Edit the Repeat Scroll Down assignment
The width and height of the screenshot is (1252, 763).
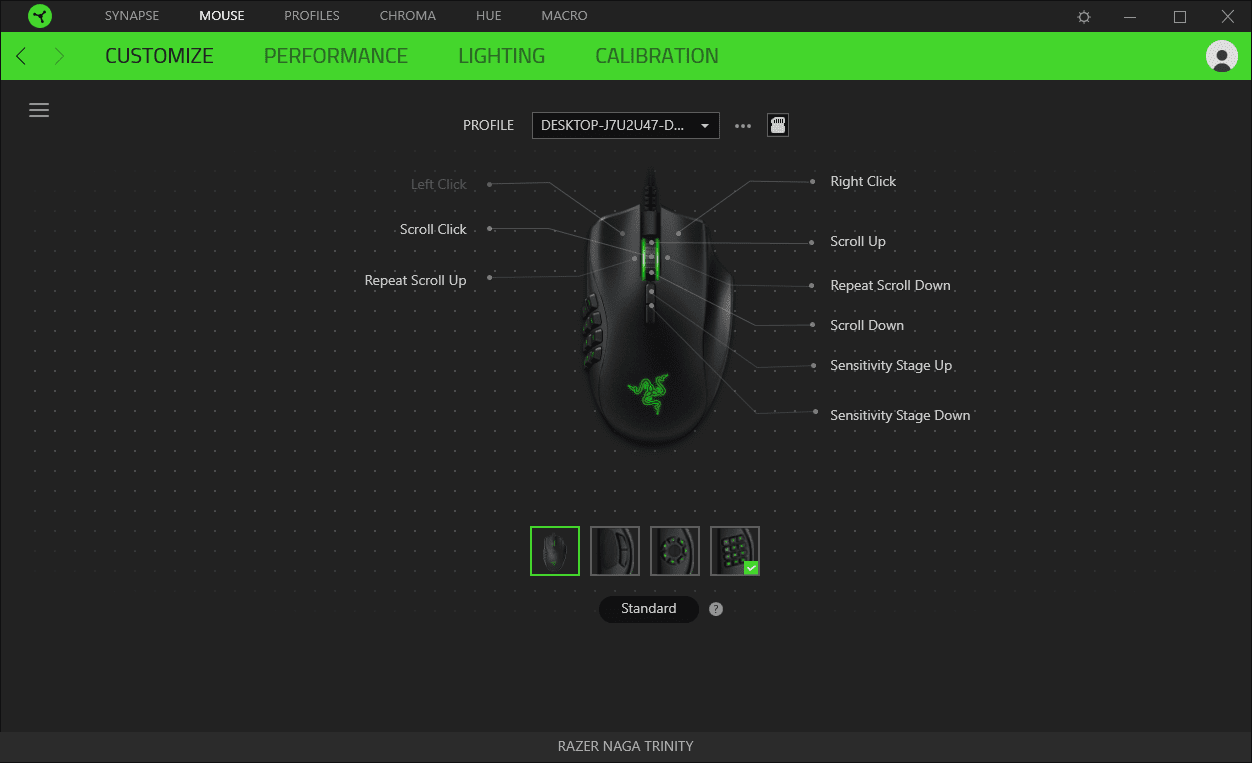890,285
